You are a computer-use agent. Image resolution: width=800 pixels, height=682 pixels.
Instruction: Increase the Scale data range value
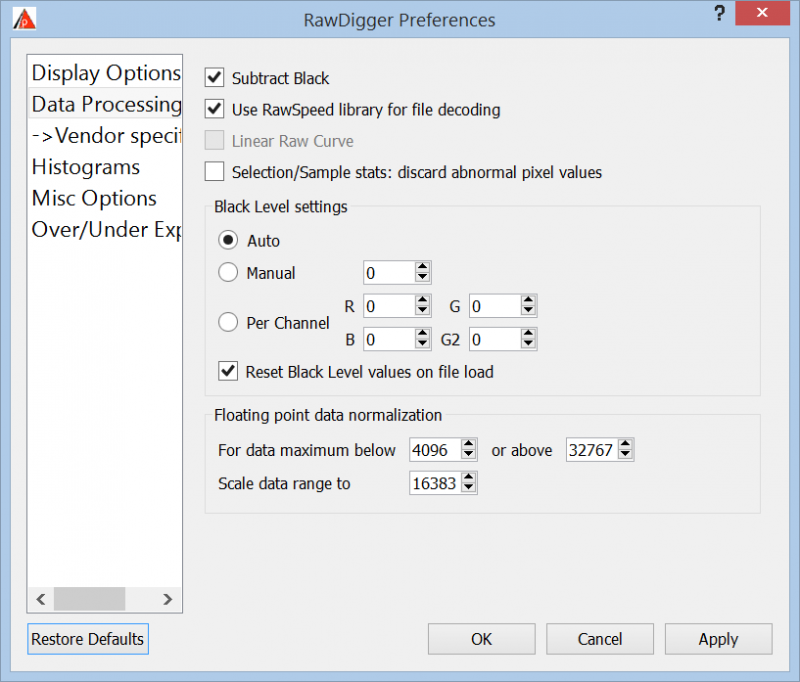(469, 477)
